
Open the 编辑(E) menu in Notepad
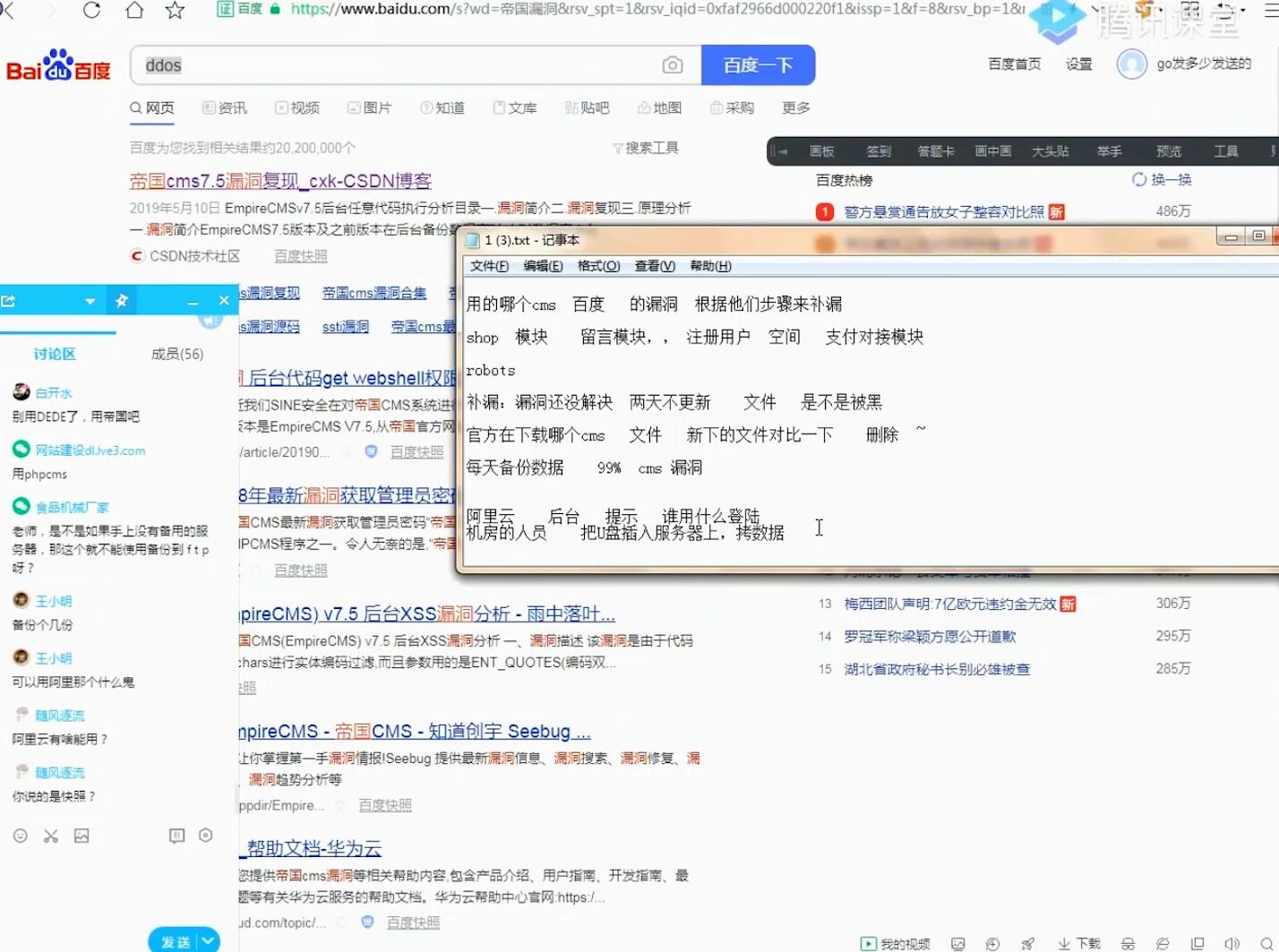[x=543, y=266]
